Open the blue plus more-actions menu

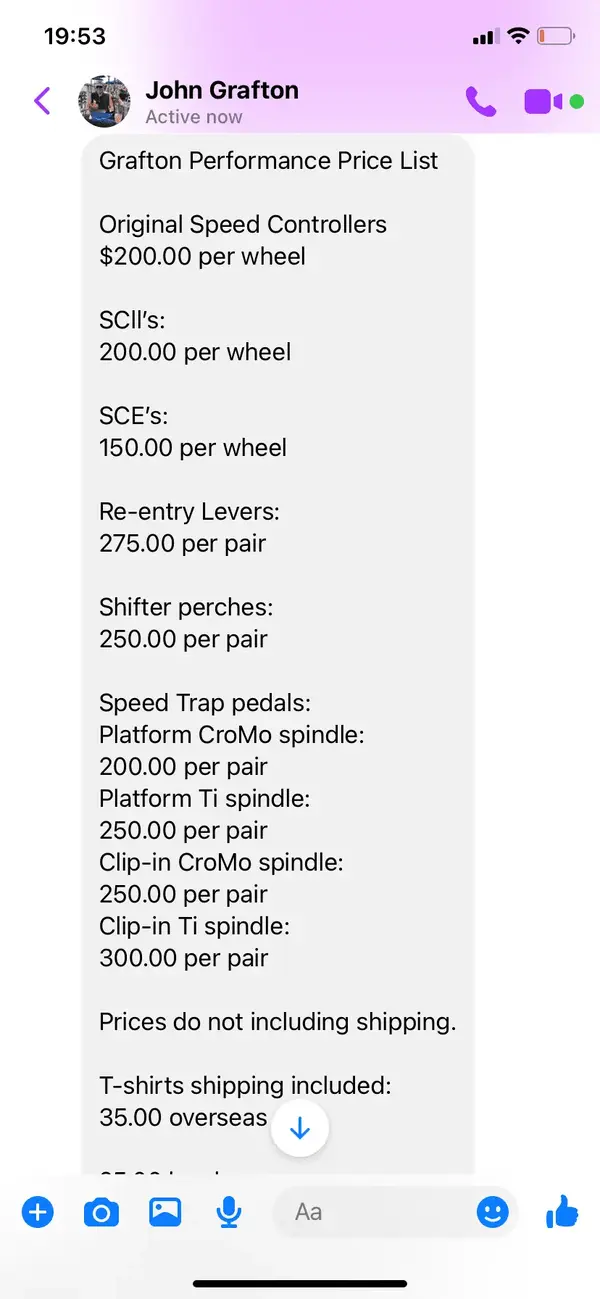click(x=38, y=1213)
